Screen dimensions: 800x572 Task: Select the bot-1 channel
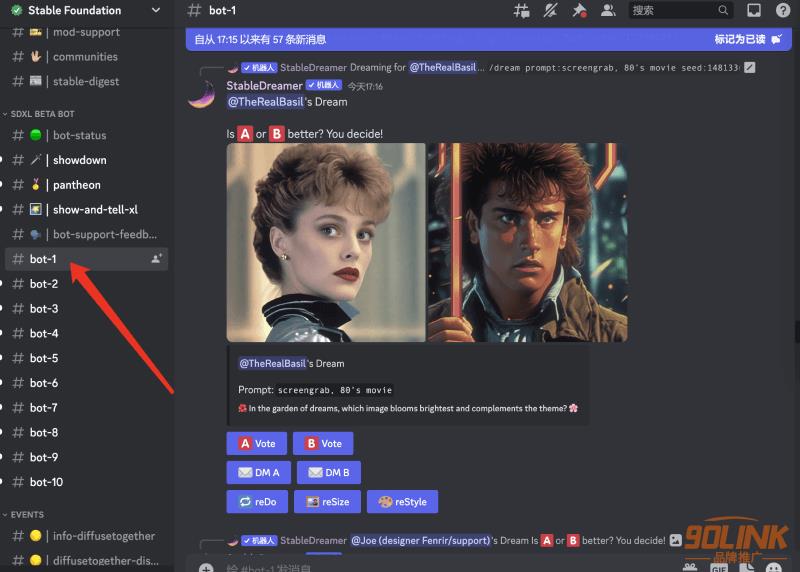click(87, 259)
